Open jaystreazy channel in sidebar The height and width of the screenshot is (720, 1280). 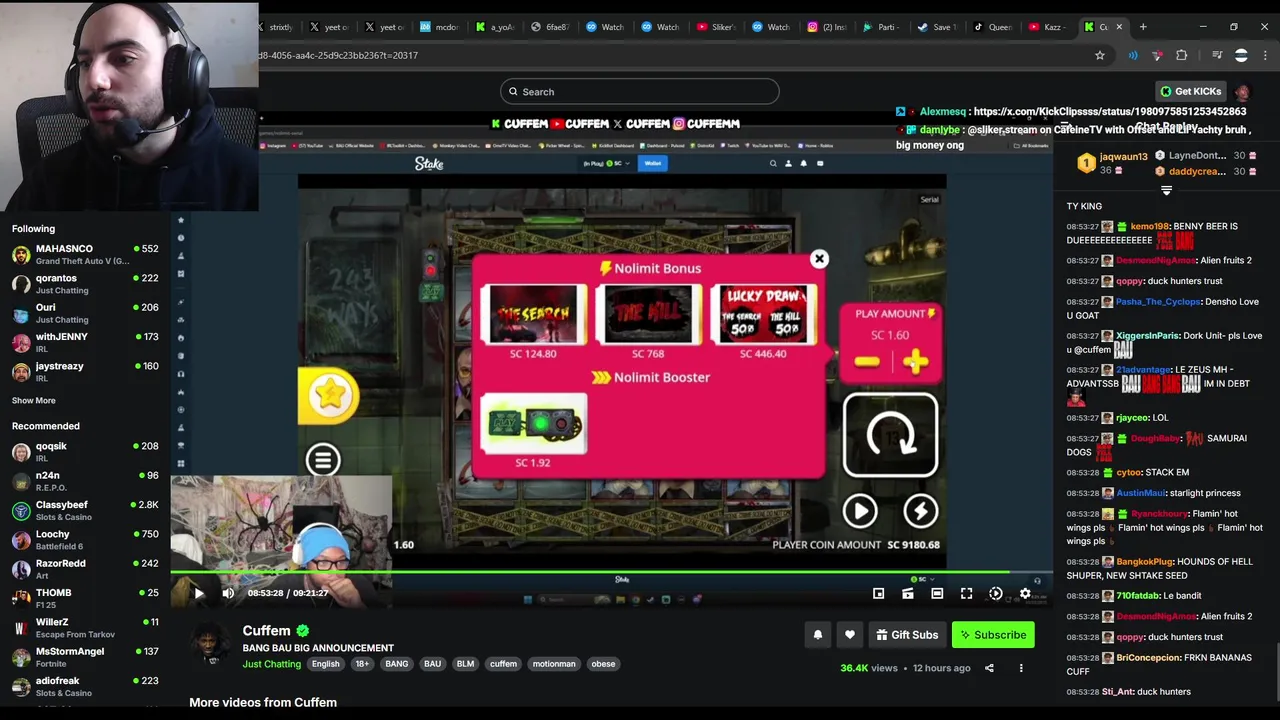85,372
